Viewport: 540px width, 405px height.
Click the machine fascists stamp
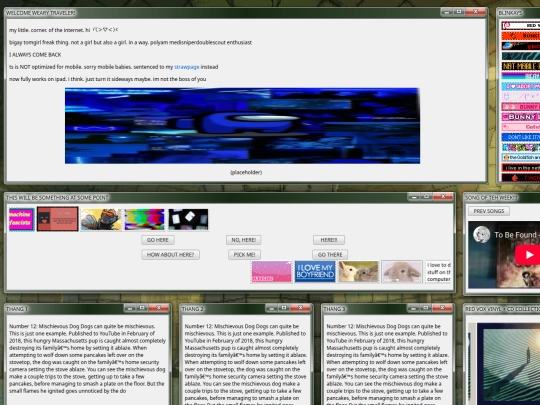pos(22,219)
